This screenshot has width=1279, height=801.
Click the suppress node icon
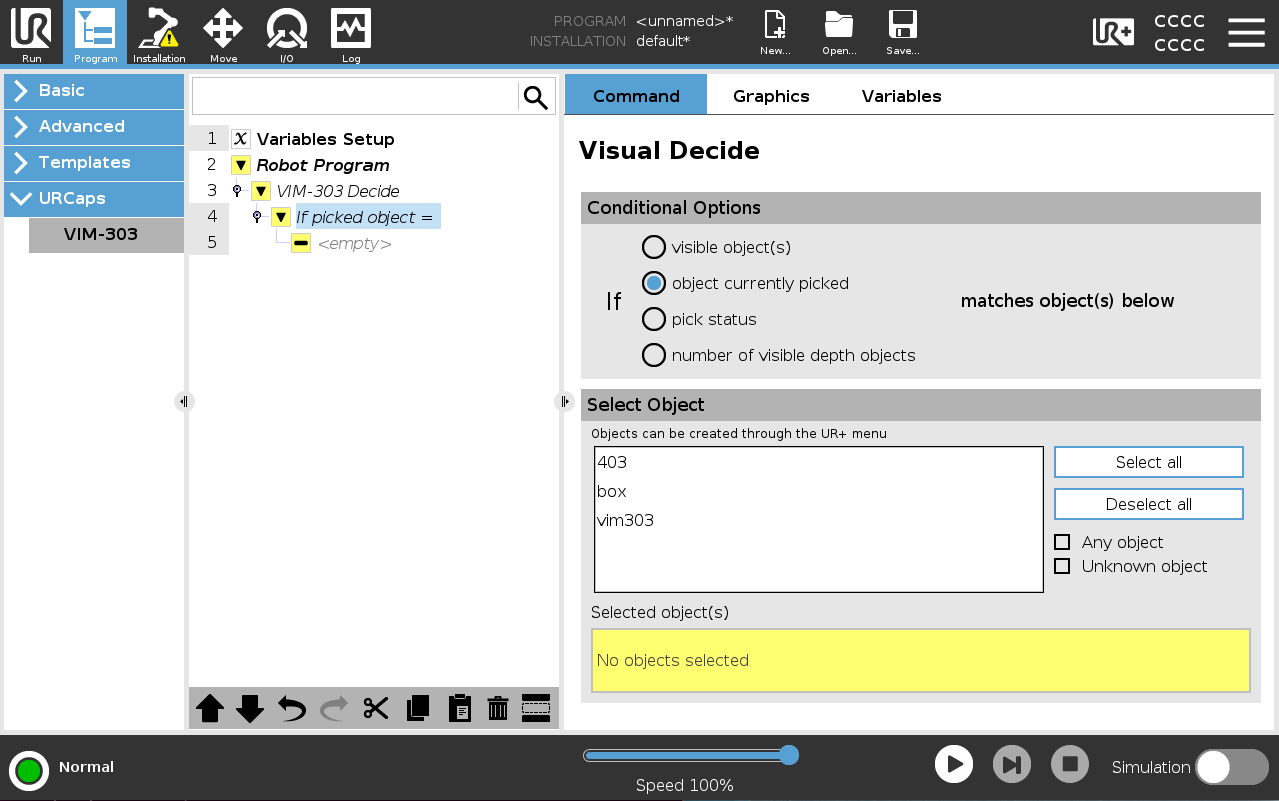[x=536, y=708]
